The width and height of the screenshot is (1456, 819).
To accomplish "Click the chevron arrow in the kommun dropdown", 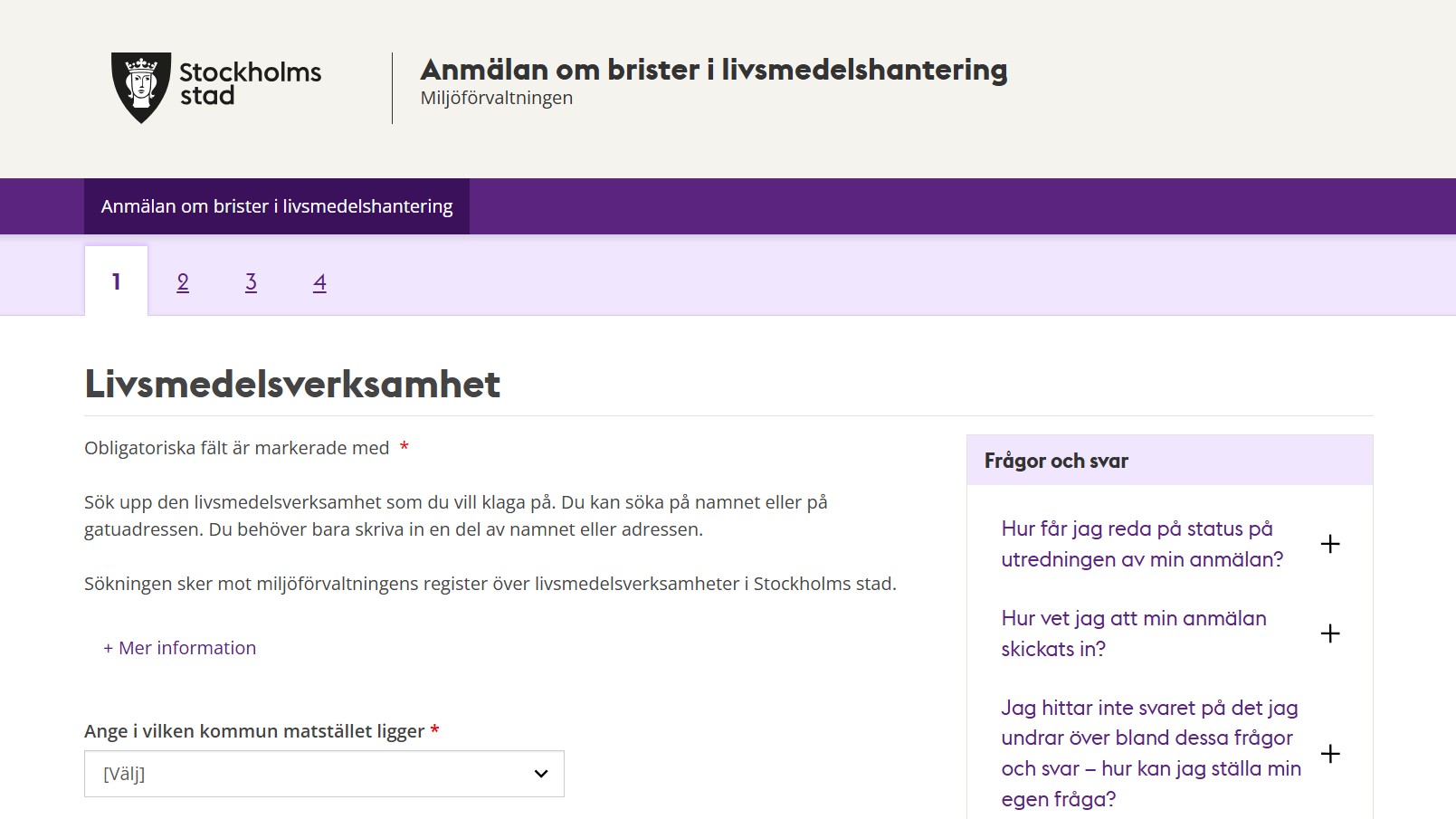I will (541, 774).
